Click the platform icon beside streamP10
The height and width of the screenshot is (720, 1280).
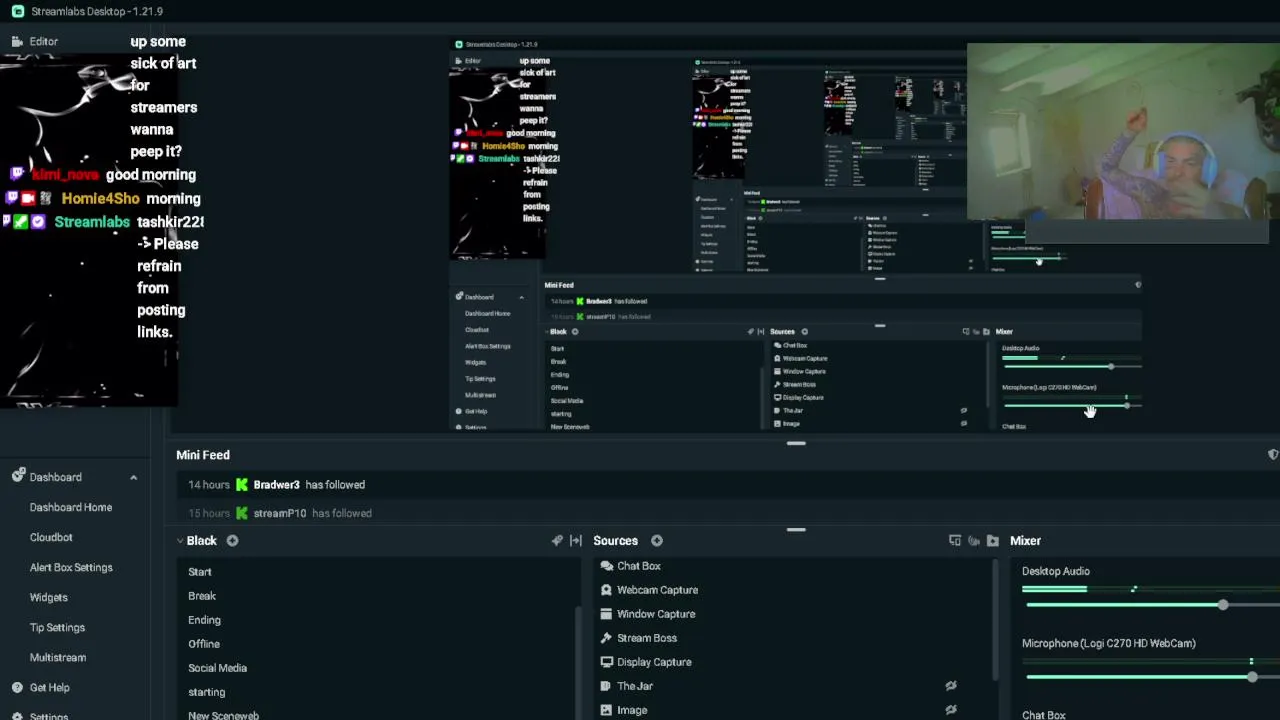[242, 513]
